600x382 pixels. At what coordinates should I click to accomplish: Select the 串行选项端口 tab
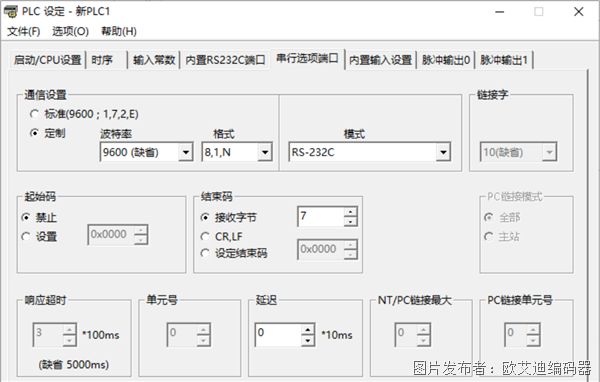click(x=307, y=59)
